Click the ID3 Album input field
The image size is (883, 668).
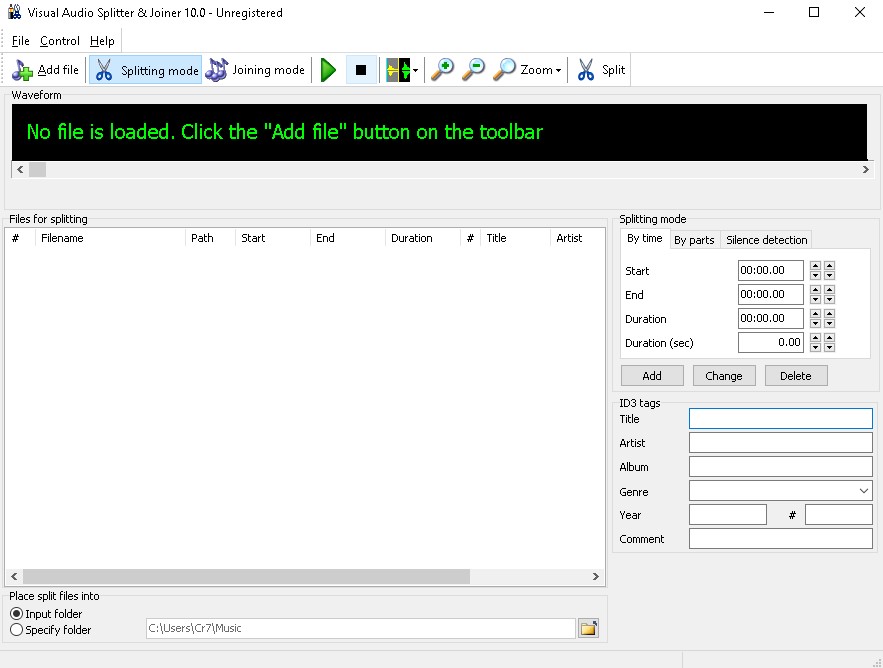tap(781, 467)
